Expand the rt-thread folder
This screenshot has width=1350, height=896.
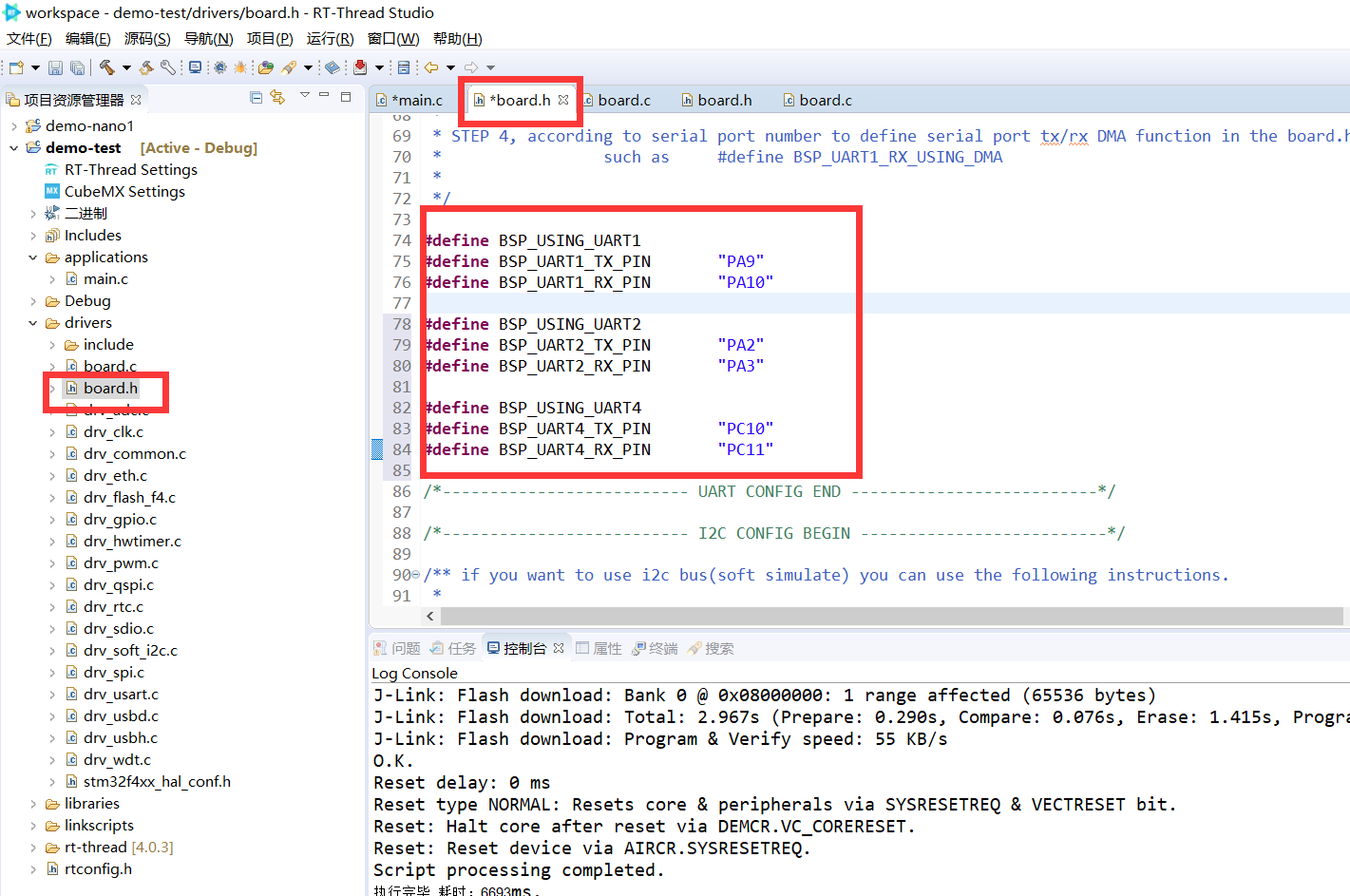pos(32,848)
